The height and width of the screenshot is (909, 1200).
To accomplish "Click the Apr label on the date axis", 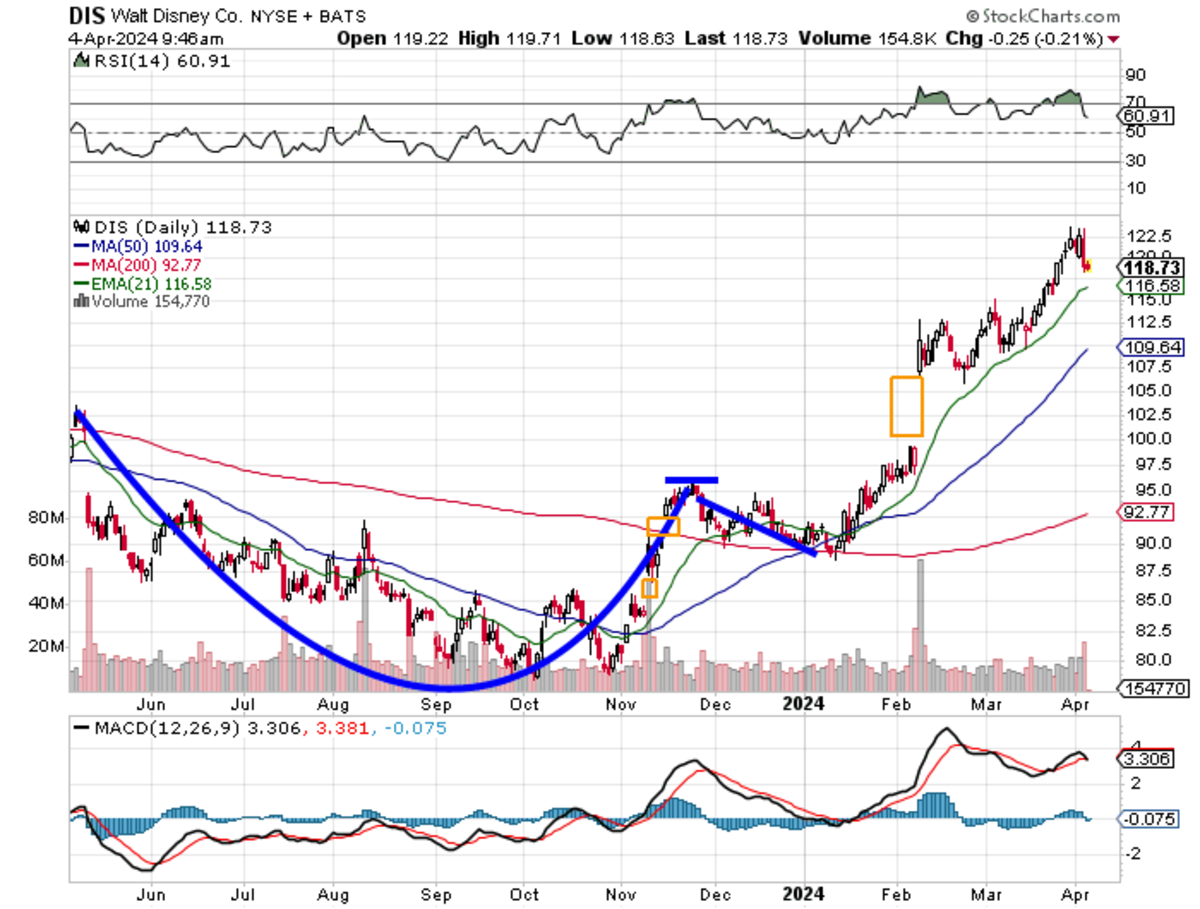I will click(1077, 705).
